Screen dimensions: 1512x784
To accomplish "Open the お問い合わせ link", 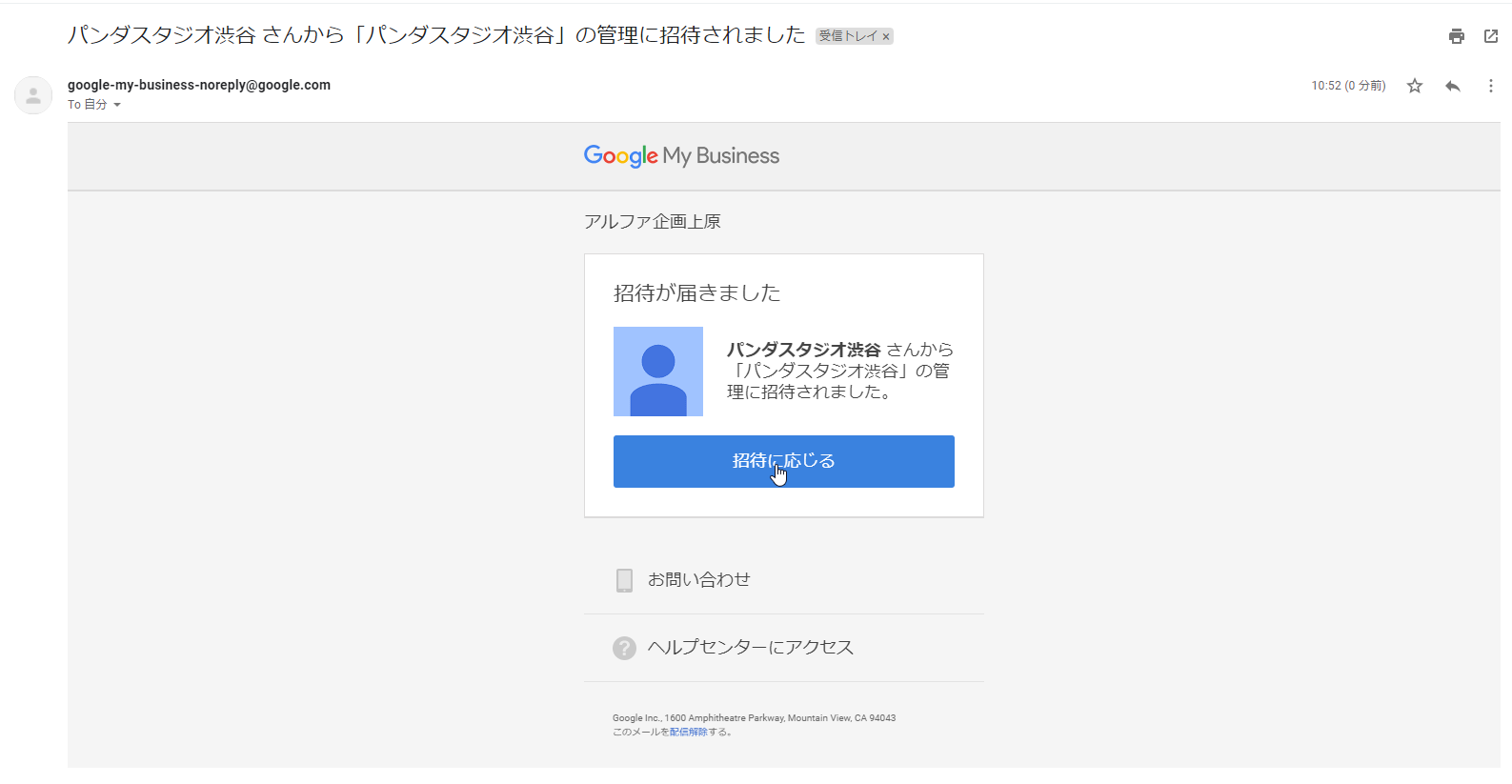I will [x=699, y=579].
